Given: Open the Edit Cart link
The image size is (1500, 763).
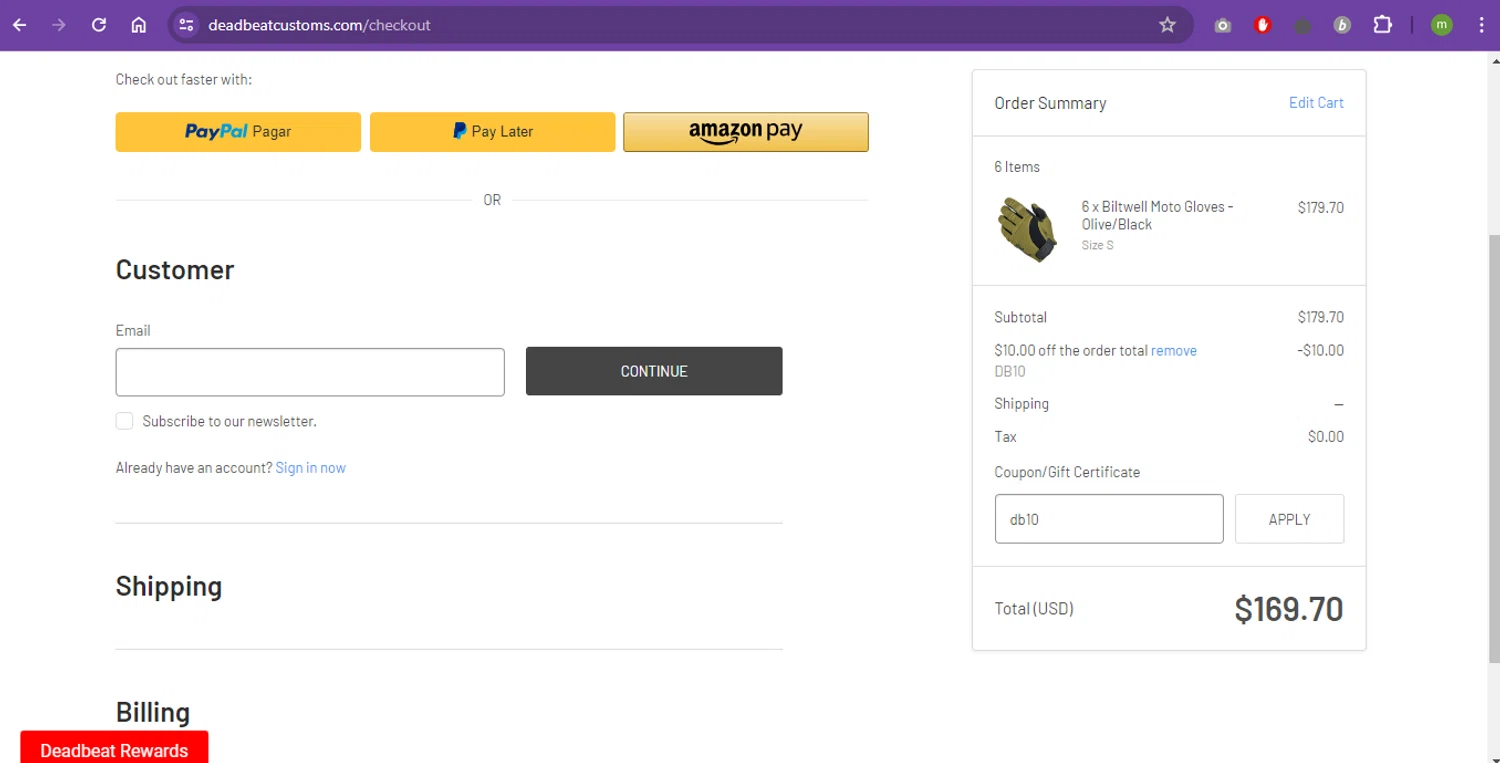Looking at the screenshot, I should point(1316,103).
